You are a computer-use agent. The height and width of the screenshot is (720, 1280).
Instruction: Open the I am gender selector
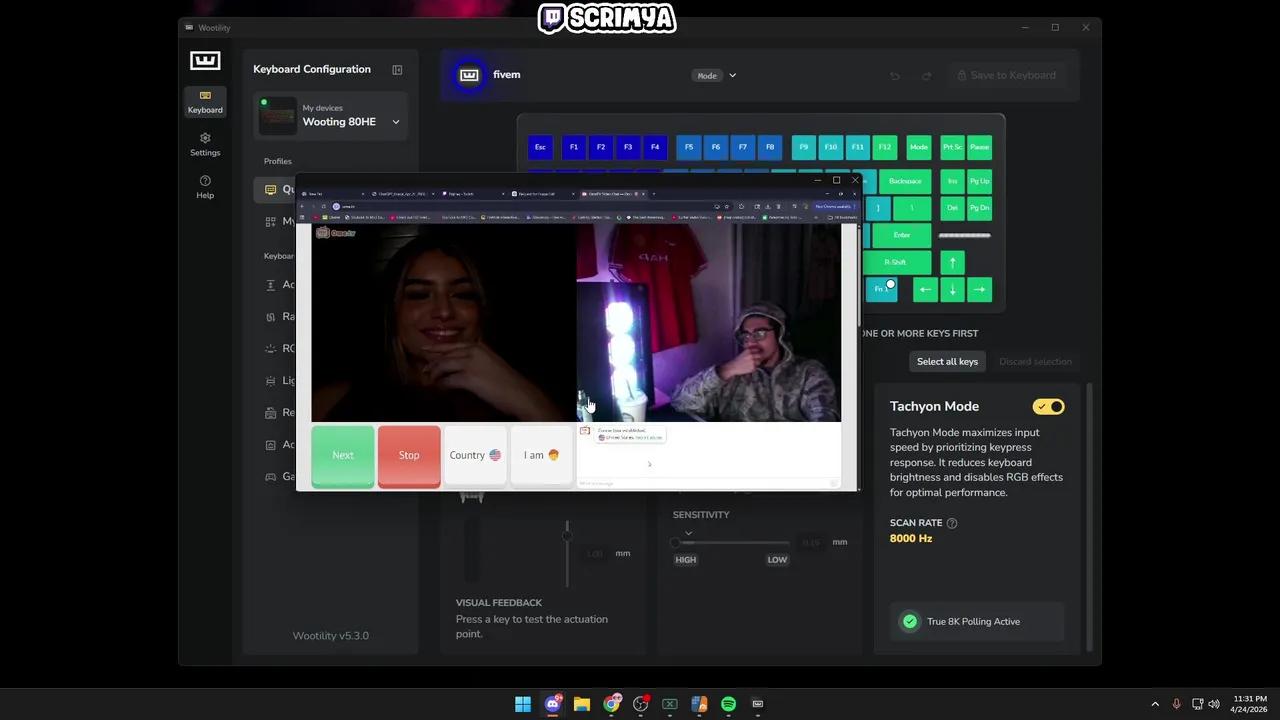coord(541,455)
